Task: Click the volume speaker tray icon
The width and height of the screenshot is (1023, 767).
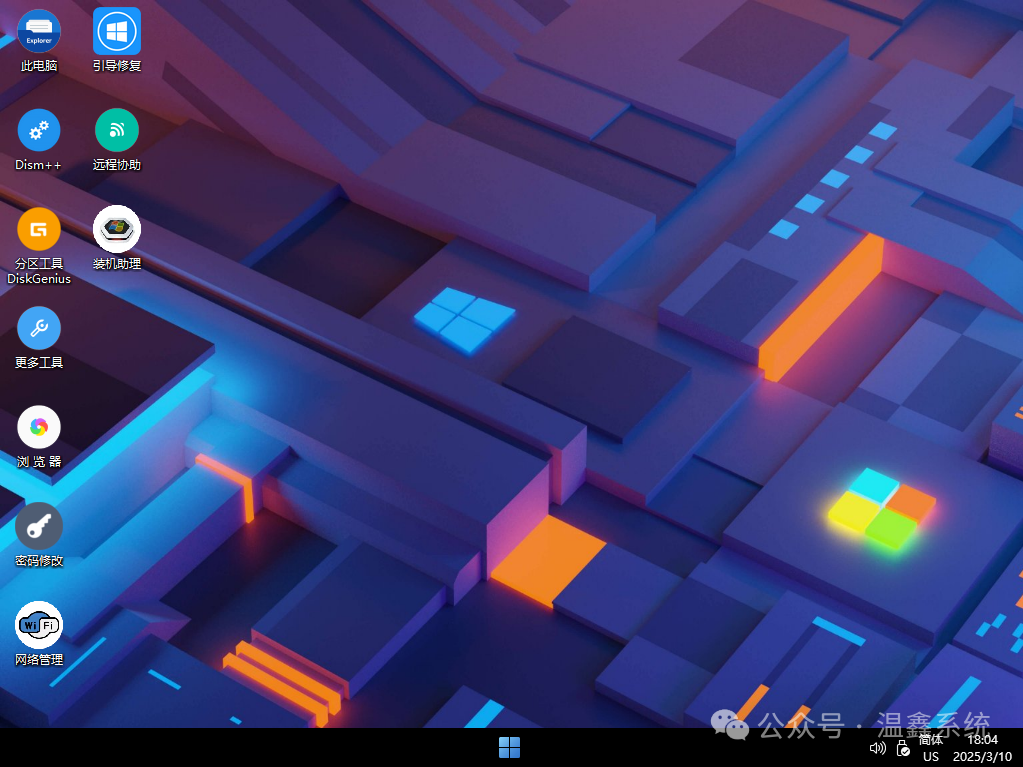Action: 878,748
